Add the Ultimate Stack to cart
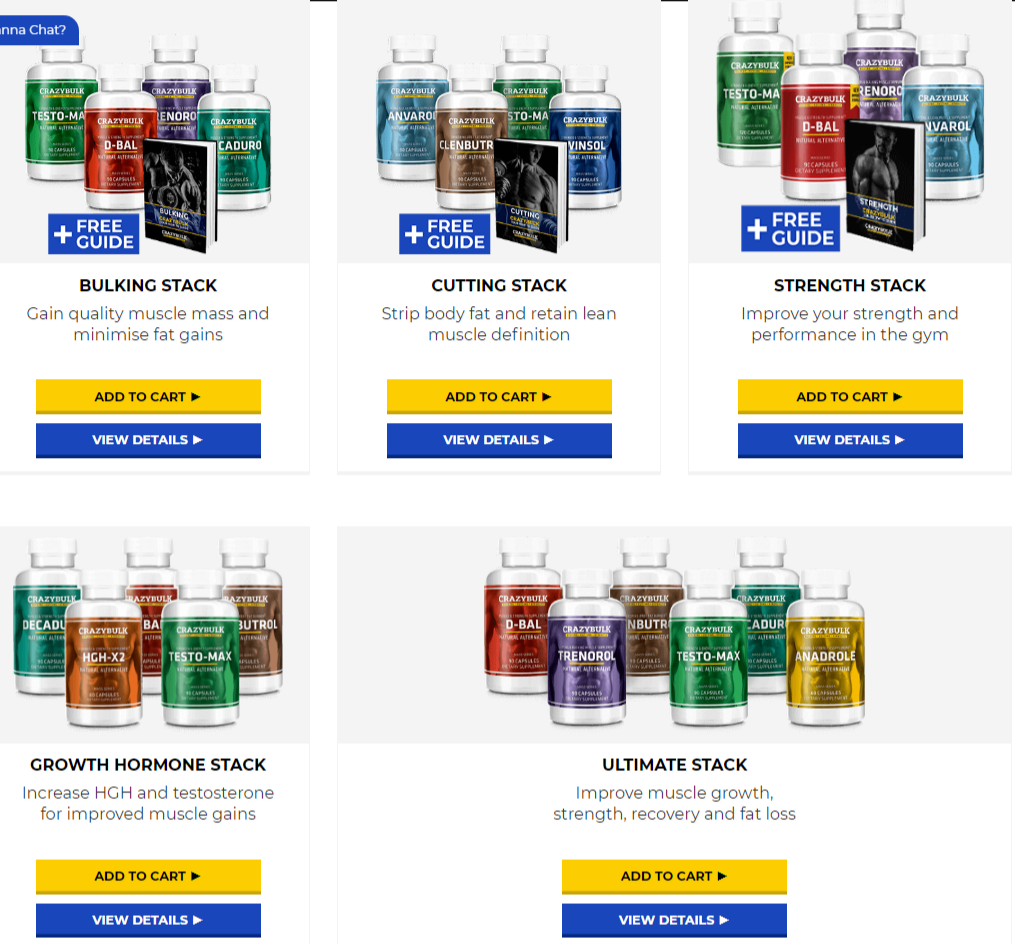Image resolution: width=1015 pixels, height=944 pixels. click(674, 876)
